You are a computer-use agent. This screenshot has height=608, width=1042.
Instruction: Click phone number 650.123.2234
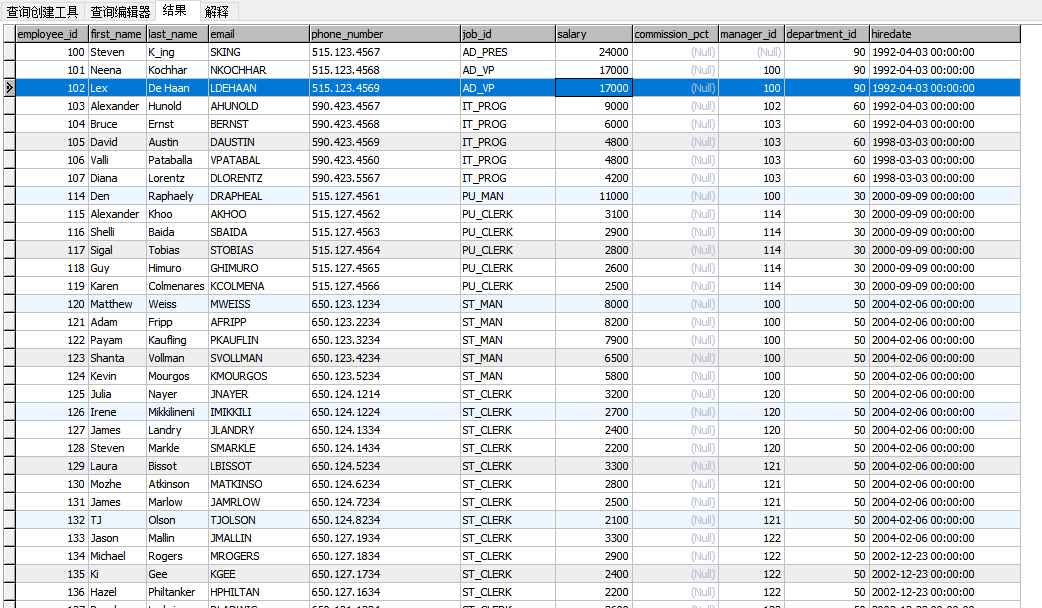click(385, 321)
